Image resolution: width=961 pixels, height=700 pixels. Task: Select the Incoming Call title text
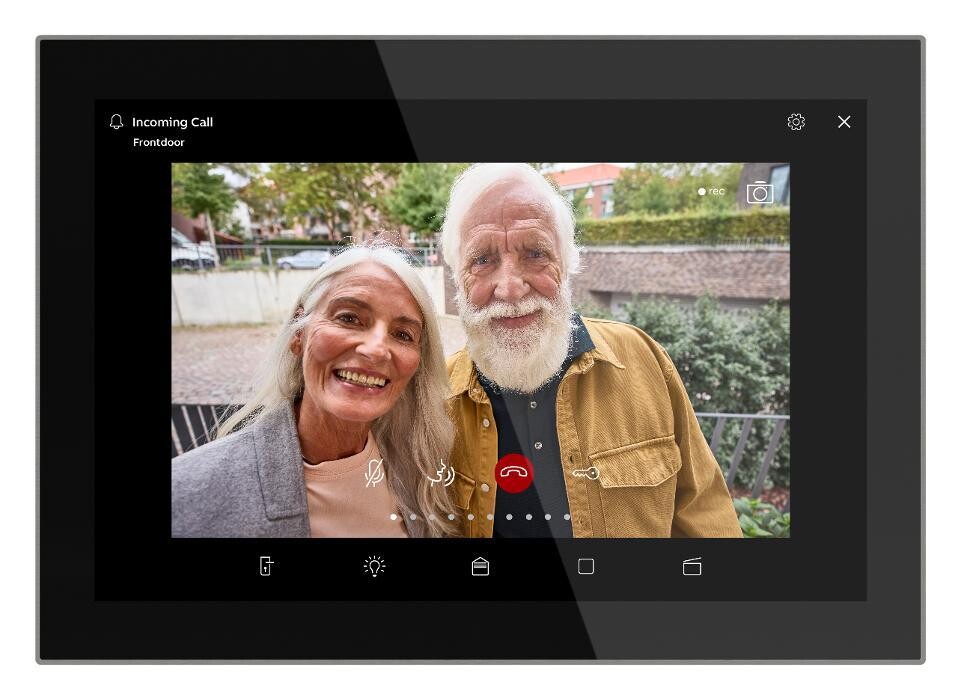coord(172,122)
